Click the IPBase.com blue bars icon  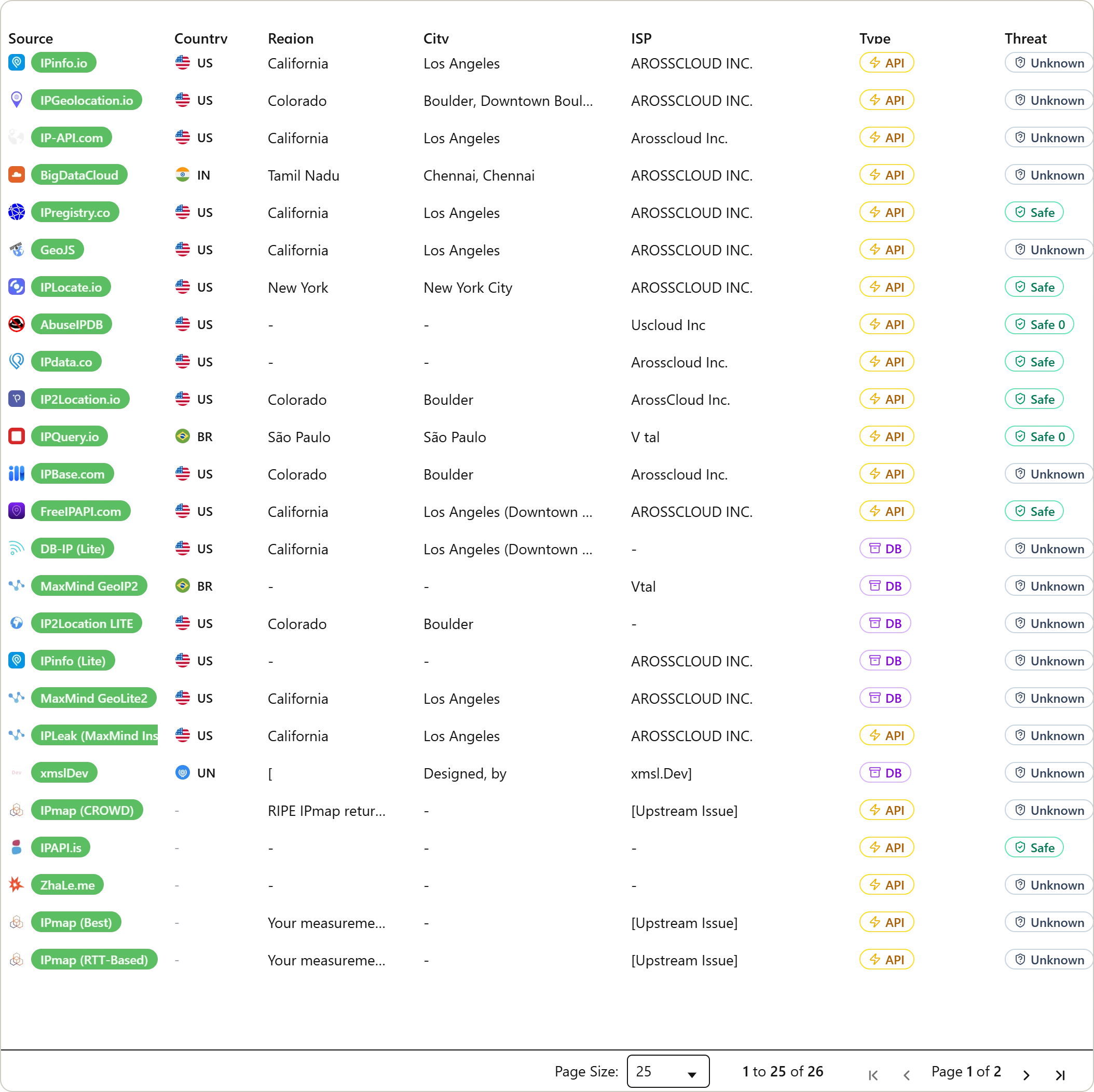(x=17, y=474)
